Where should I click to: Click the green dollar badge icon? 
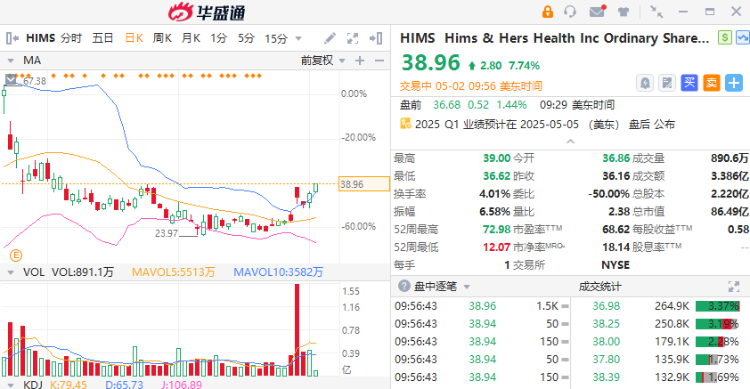coord(725,38)
